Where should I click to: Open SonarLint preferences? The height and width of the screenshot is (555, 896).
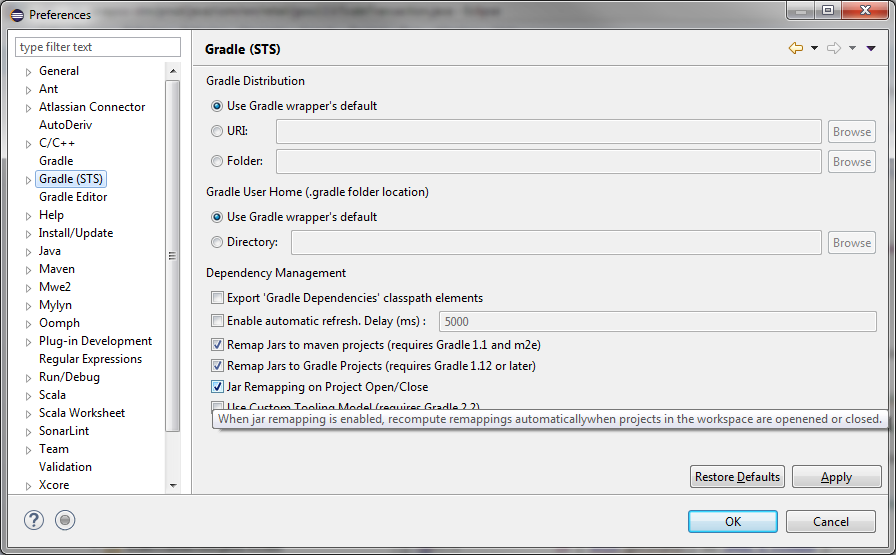tap(64, 431)
